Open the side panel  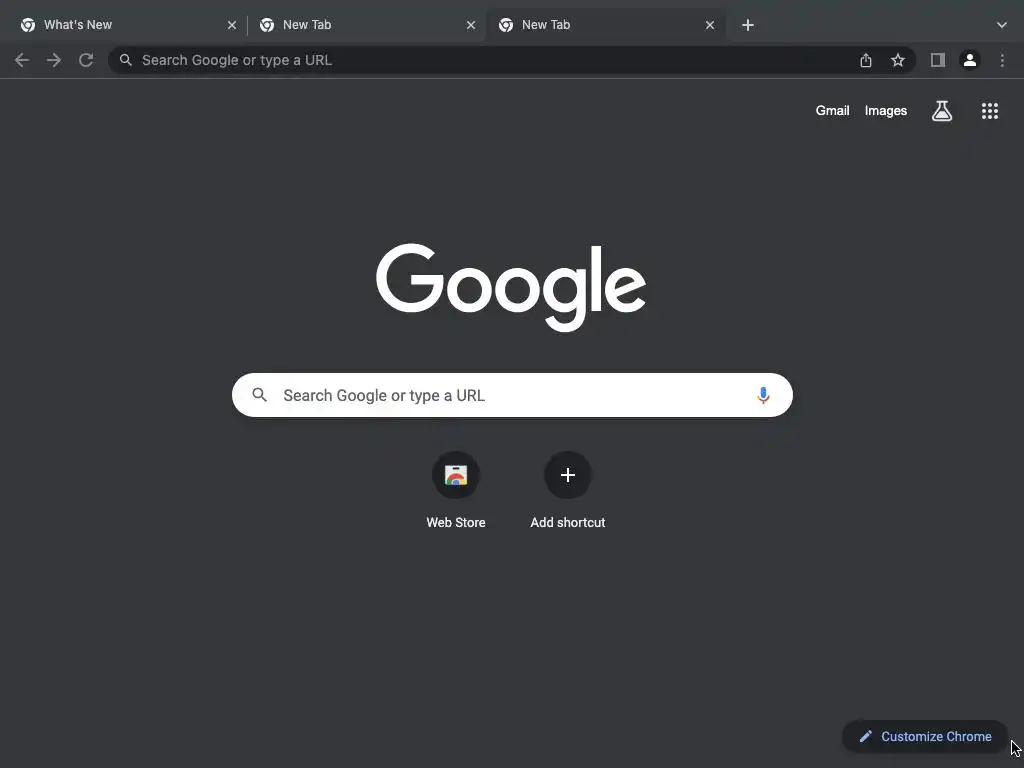938,60
